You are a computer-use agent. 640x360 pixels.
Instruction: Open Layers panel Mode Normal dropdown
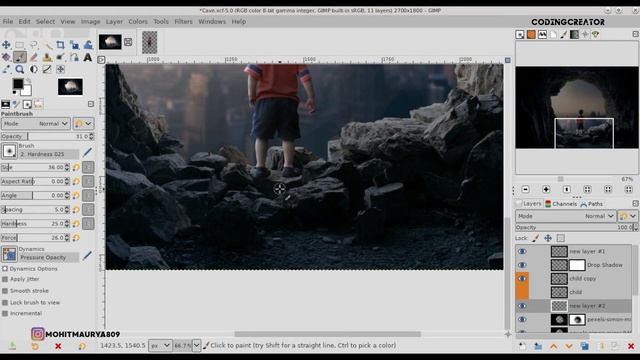click(x=565, y=216)
